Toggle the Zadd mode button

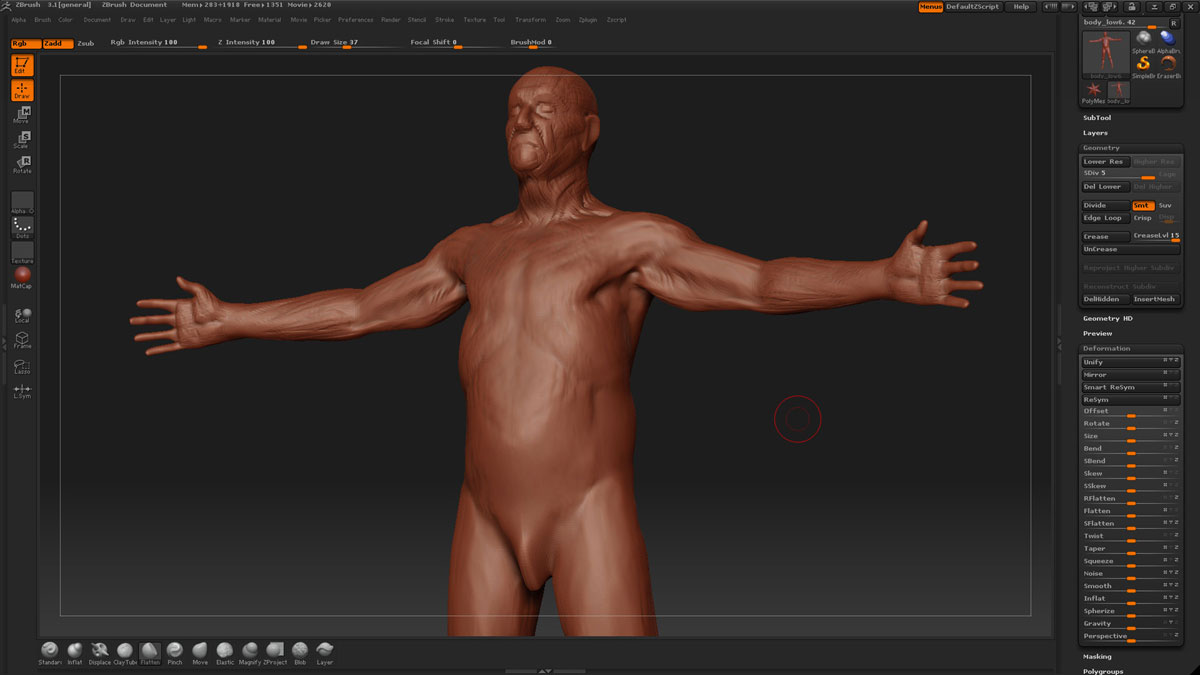pyautogui.click(x=57, y=43)
